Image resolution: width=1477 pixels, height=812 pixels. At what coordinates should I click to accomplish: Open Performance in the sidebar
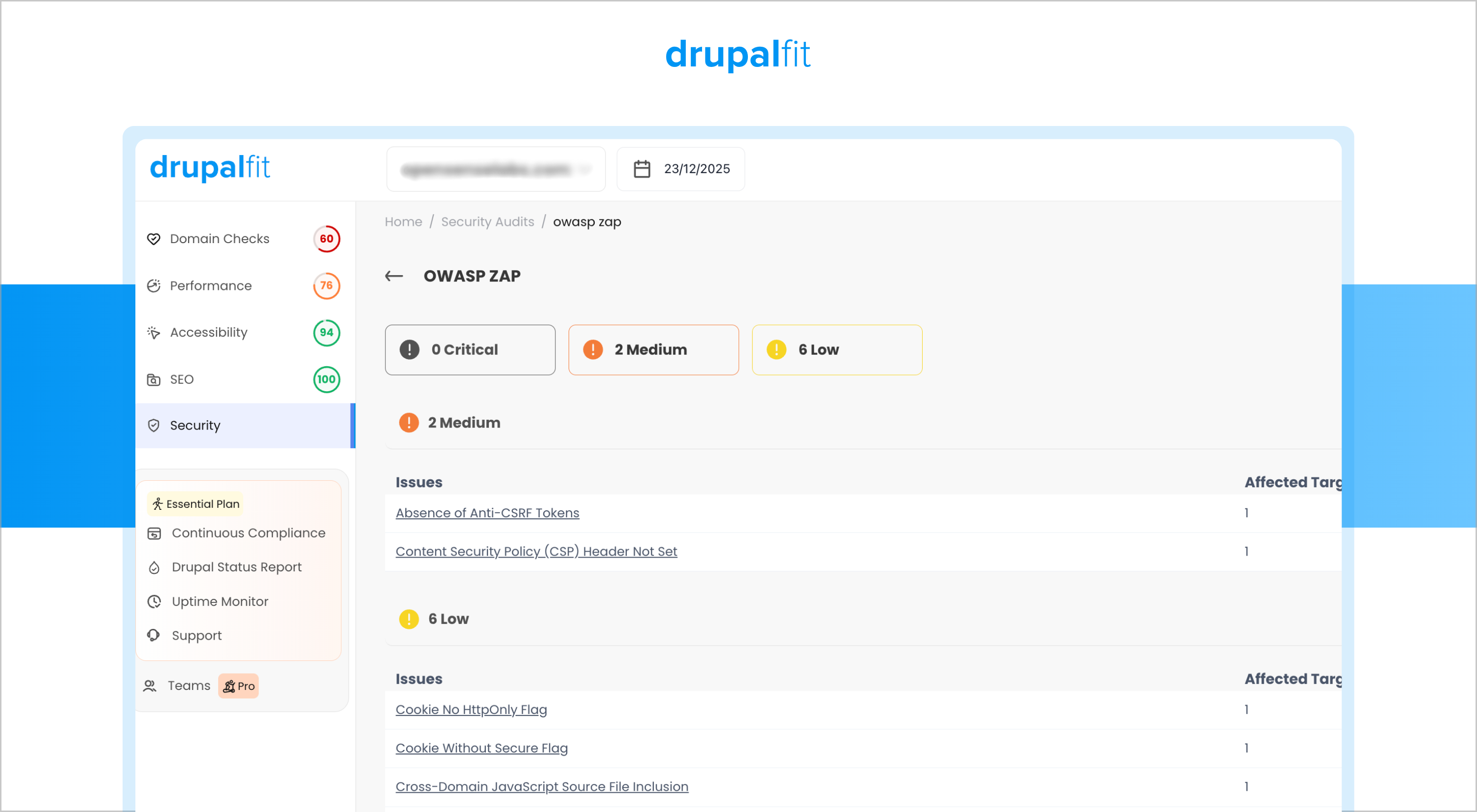(245, 286)
